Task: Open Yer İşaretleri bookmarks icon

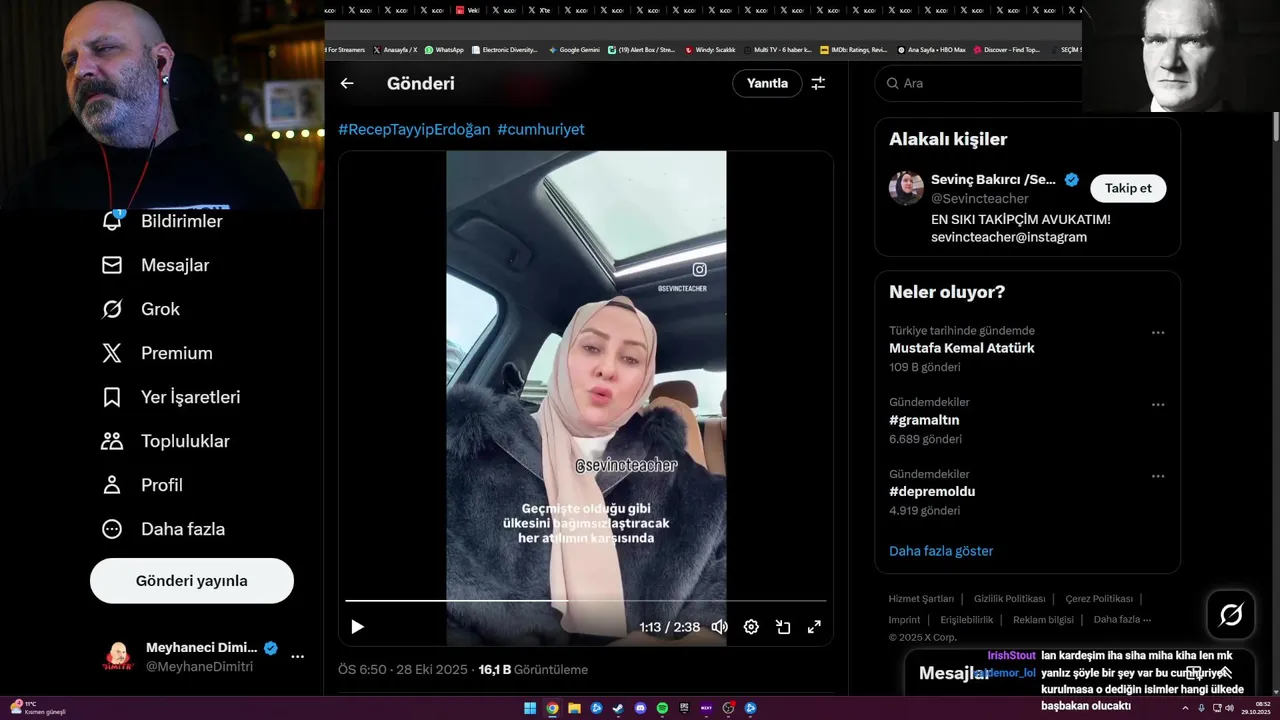Action: (x=112, y=397)
